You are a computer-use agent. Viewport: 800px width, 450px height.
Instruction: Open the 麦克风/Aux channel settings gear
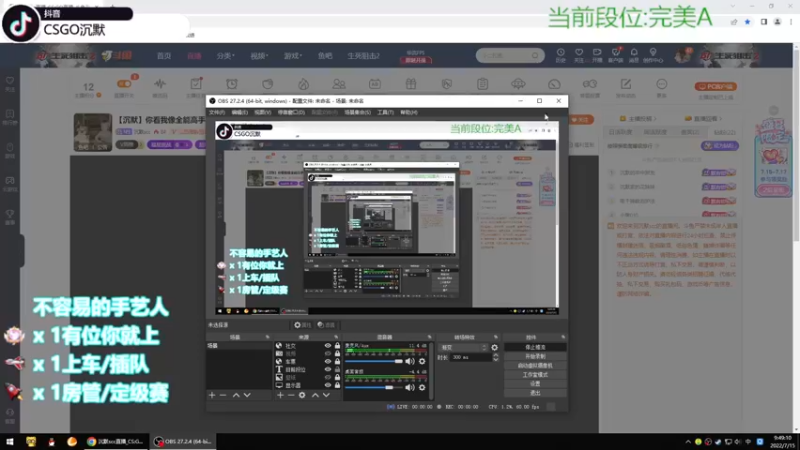422,361
